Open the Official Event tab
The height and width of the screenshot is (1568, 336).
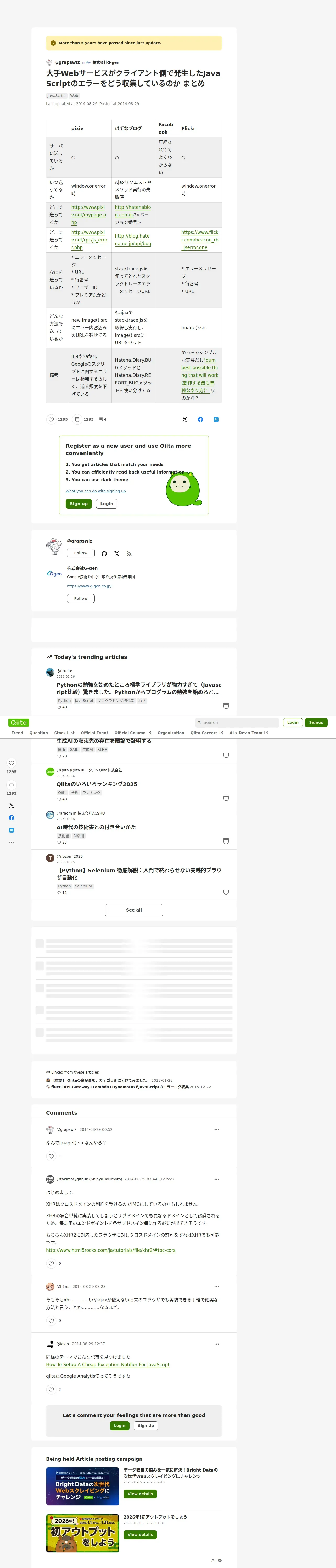pyautogui.click(x=94, y=733)
